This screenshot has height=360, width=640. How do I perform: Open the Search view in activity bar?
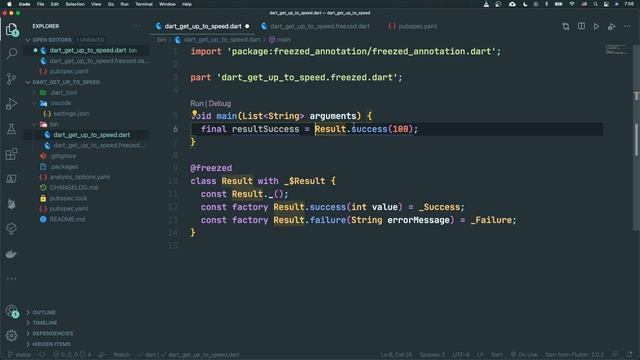[x=12, y=53]
